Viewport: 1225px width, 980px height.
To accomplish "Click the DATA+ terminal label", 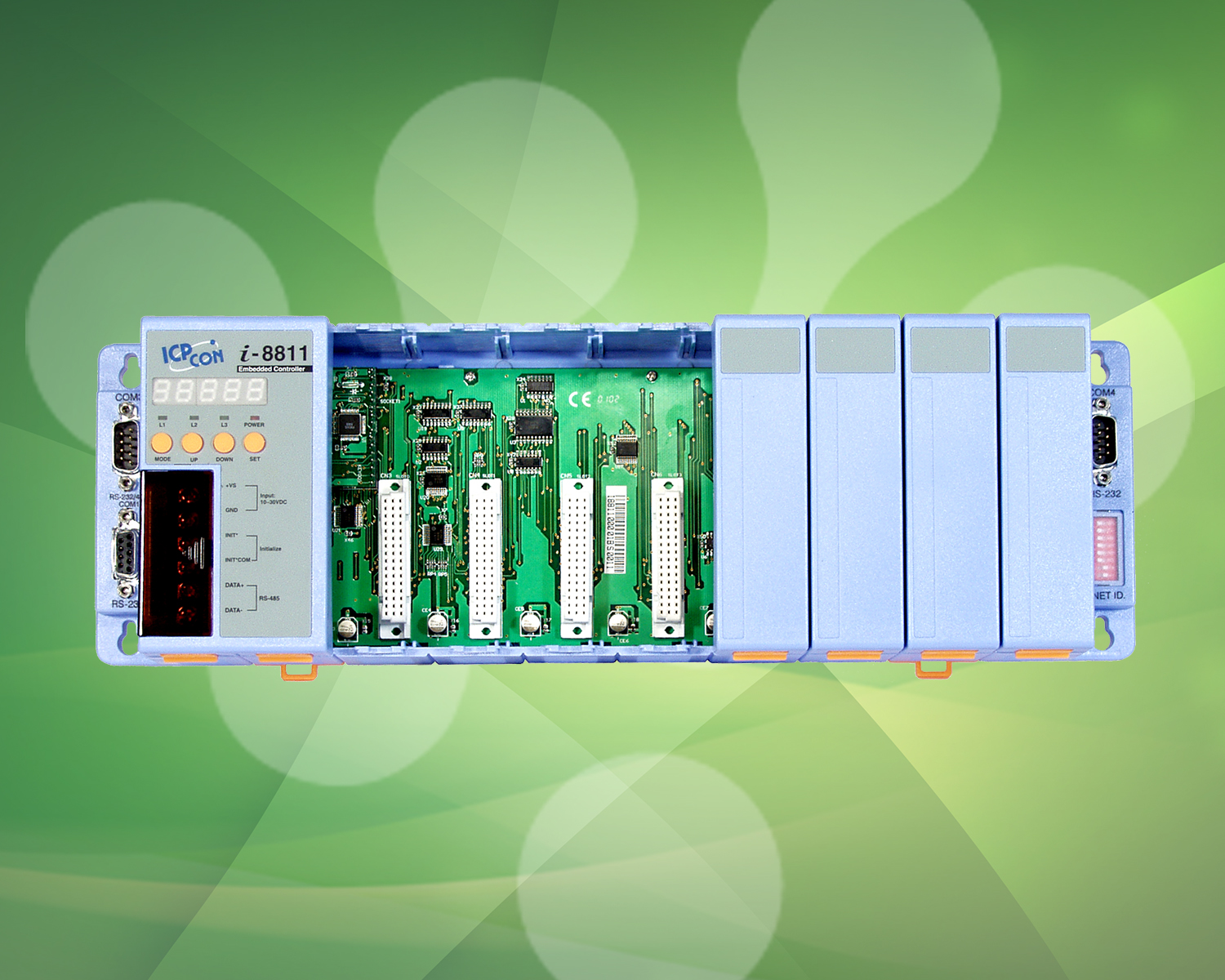I will click(x=234, y=586).
